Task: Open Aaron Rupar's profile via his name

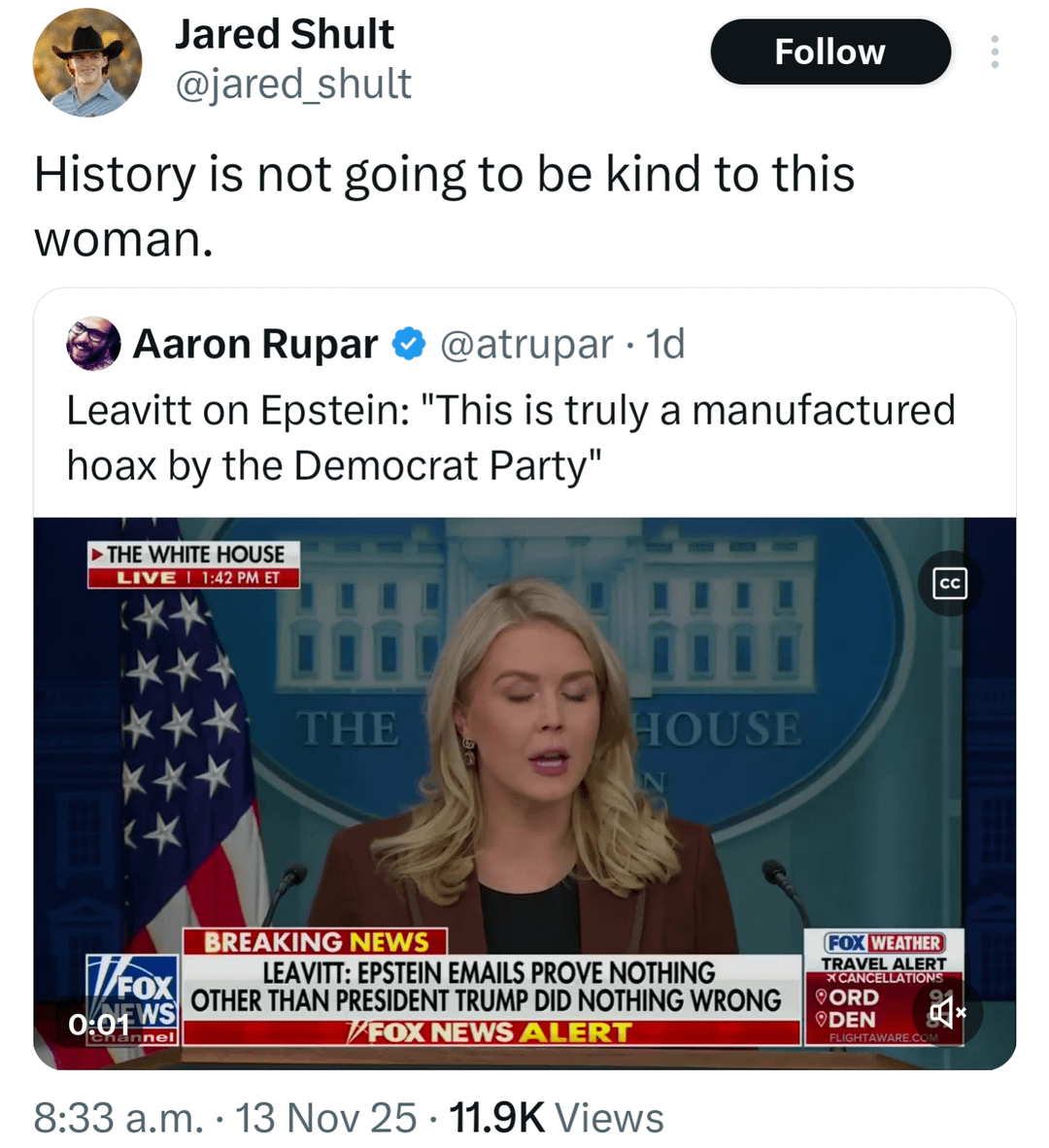Action: [x=254, y=344]
